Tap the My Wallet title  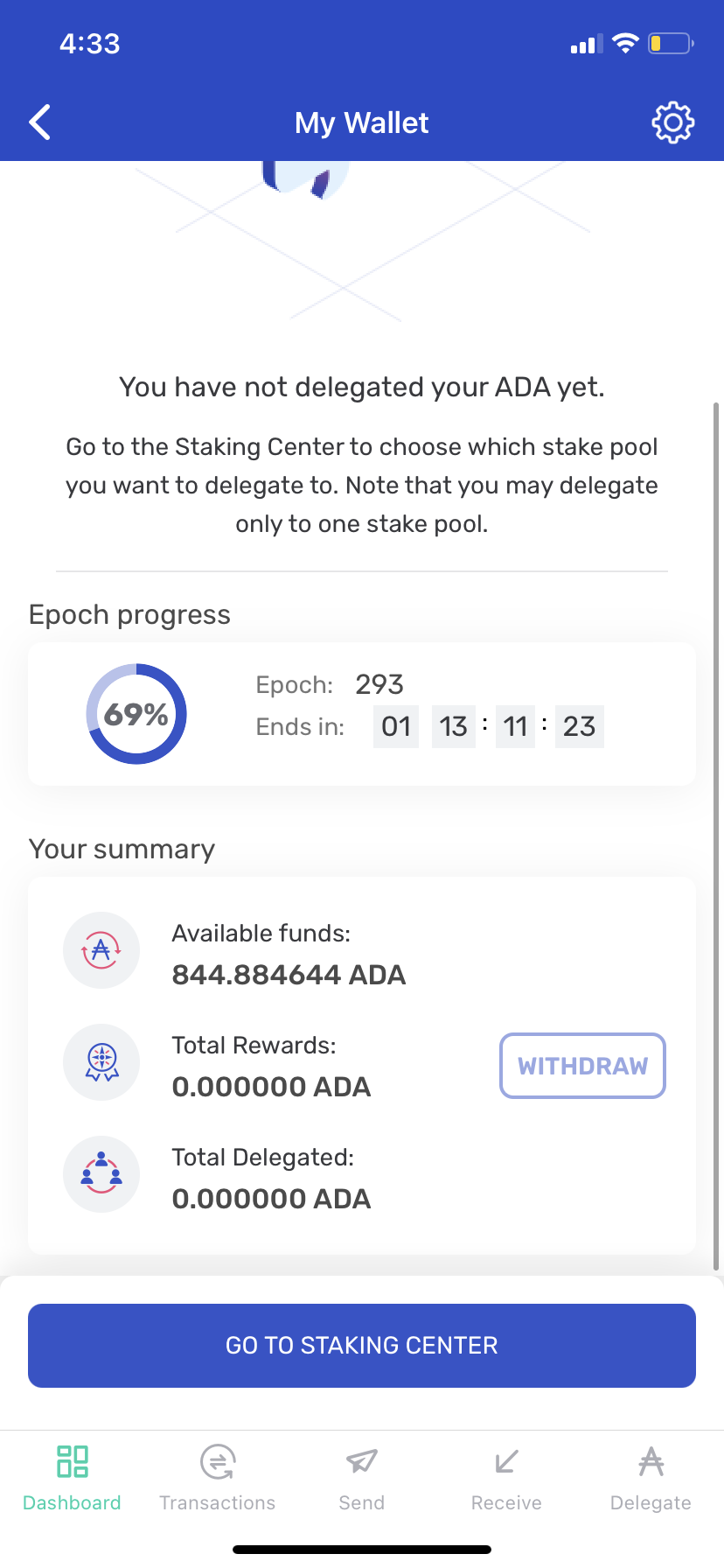pyautogui.click(x=362, y=122)
